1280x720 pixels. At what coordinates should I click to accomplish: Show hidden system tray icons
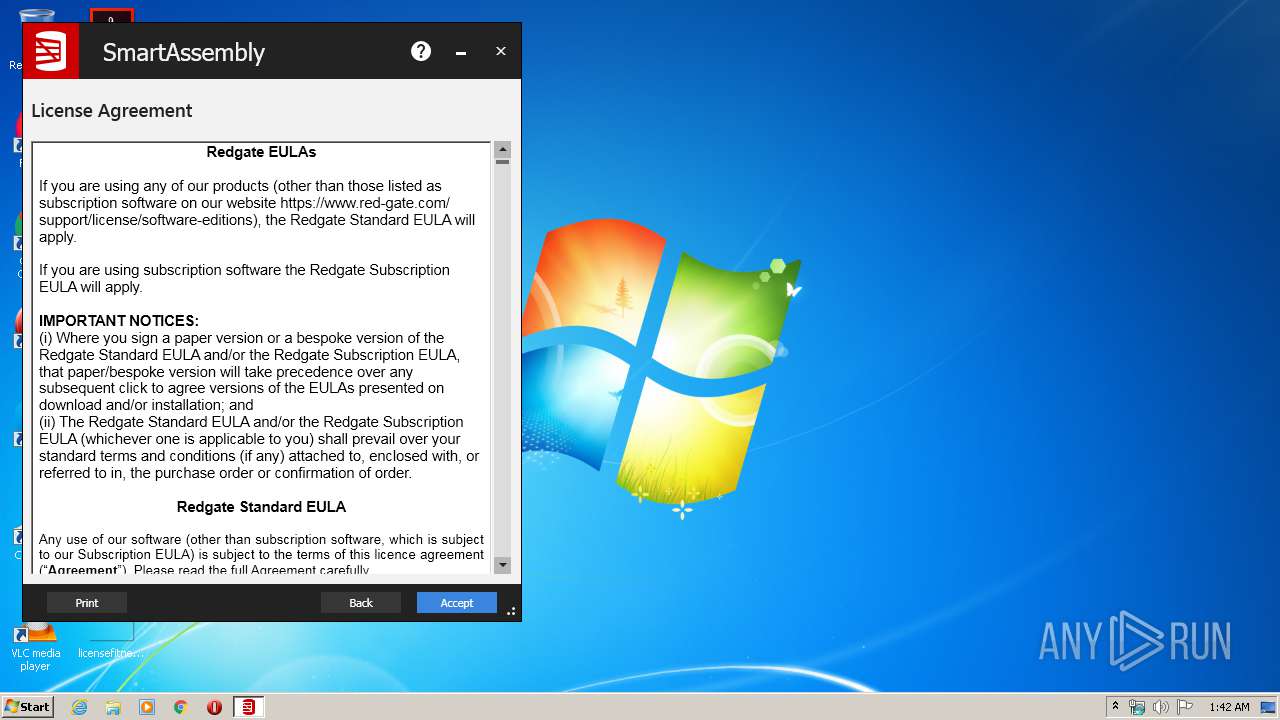[1115, 707]
